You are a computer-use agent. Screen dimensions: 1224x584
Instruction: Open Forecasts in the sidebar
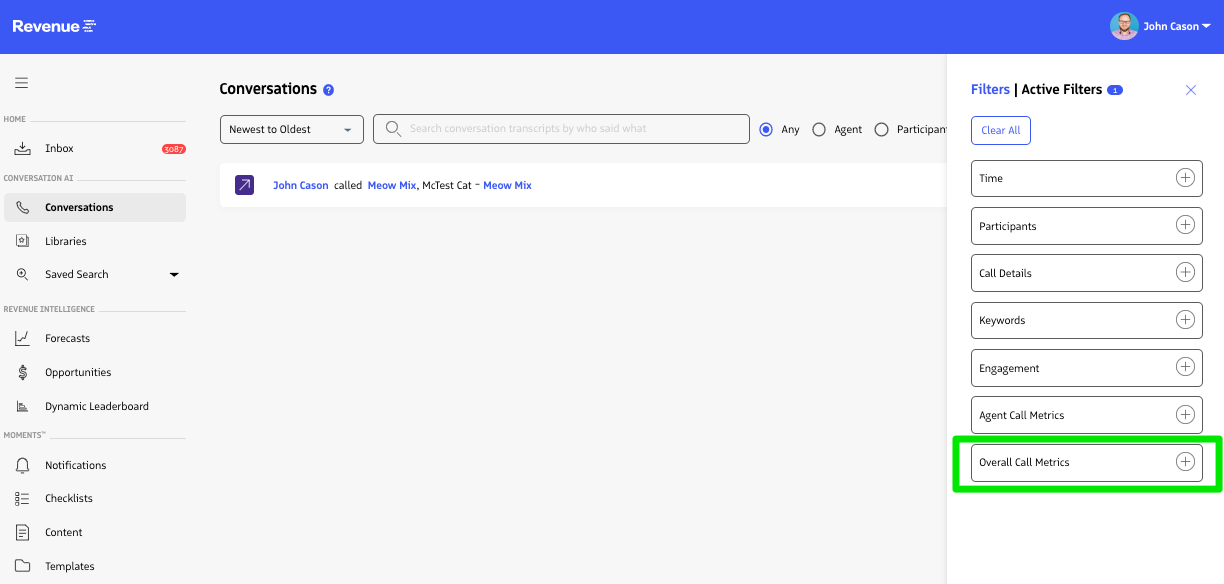[x=67, y=339]
